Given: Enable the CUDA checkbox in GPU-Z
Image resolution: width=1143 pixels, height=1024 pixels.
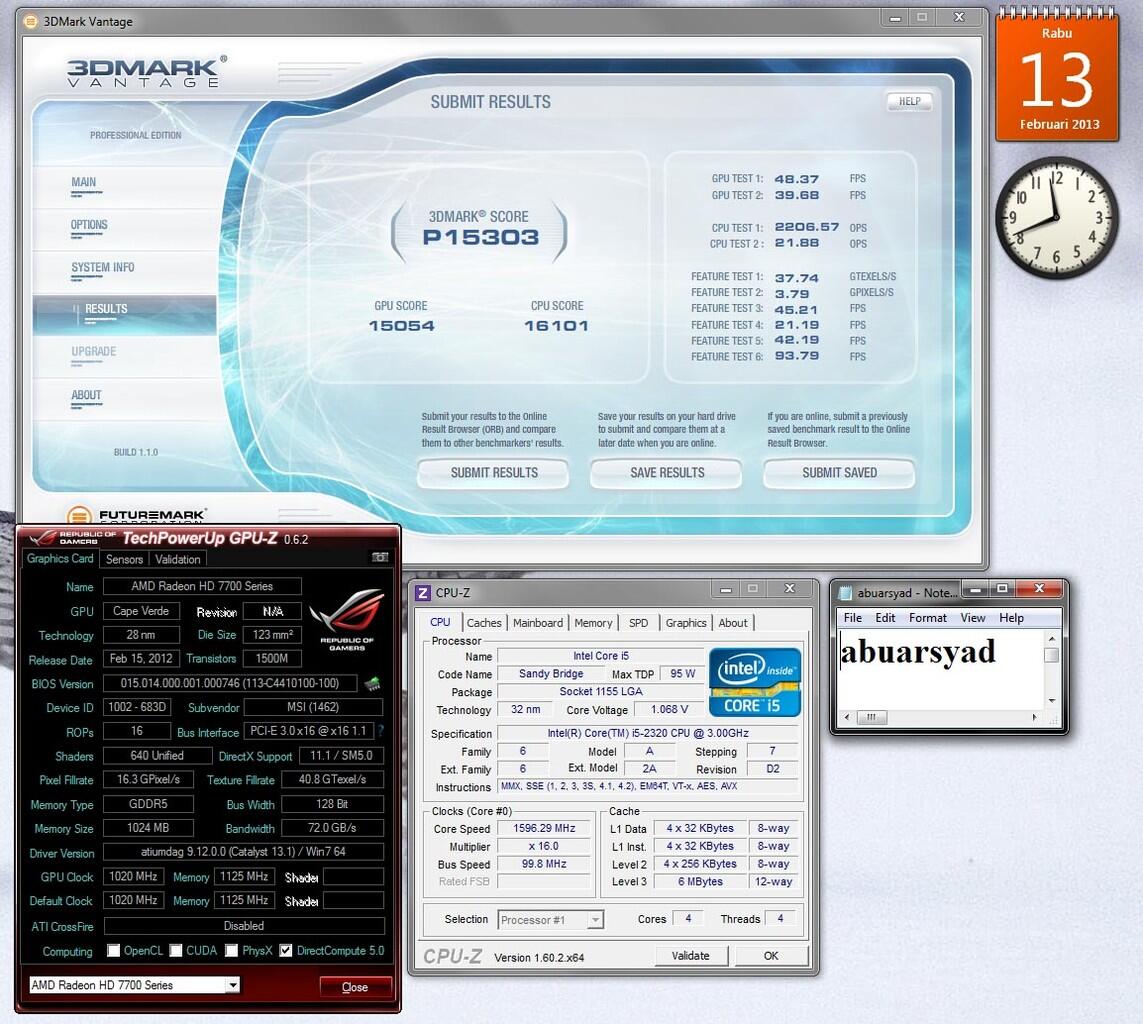Looking at the screenshot, I should point(176,950).
